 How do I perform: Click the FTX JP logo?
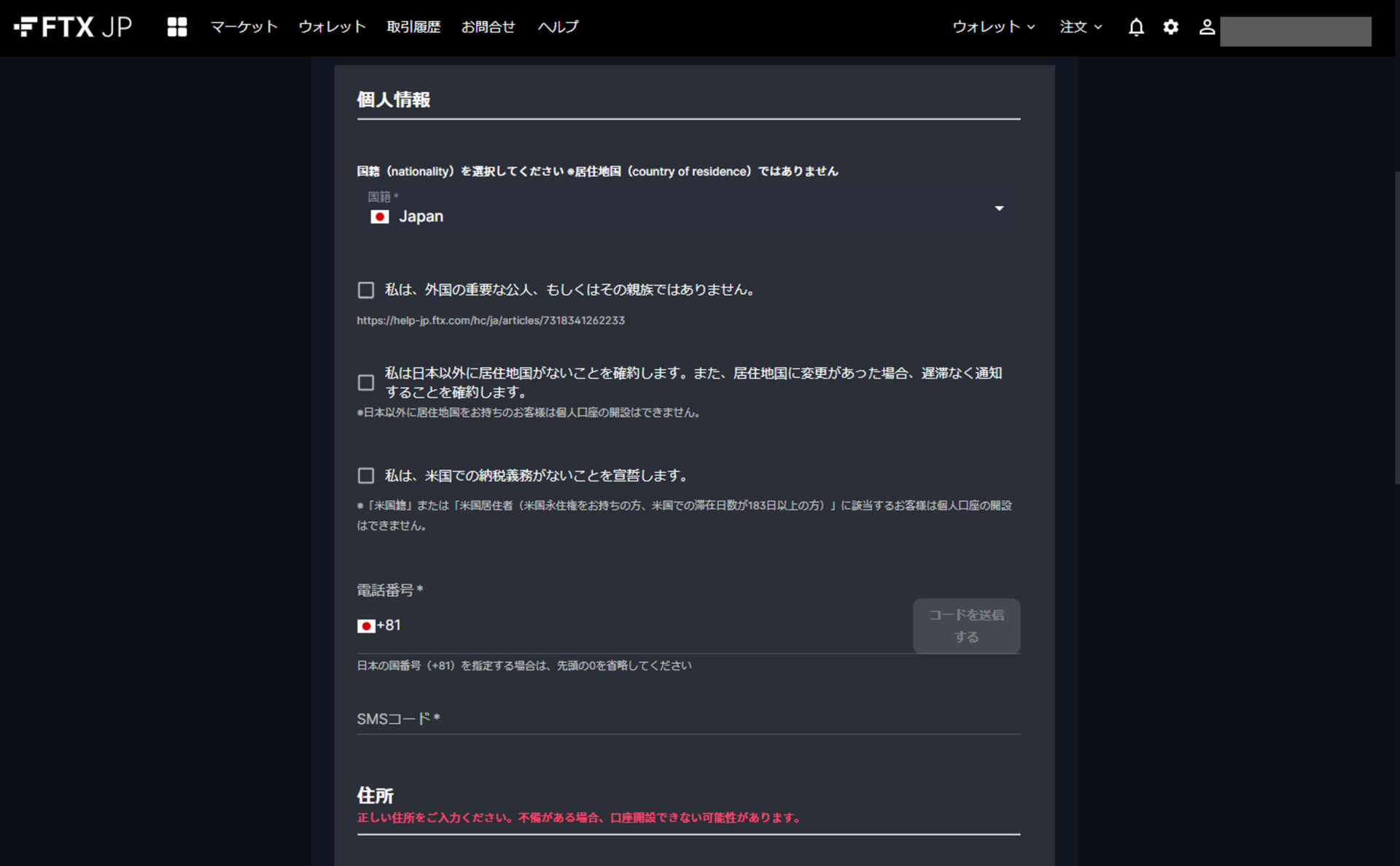pyautogui.click(x=73, y=27)
